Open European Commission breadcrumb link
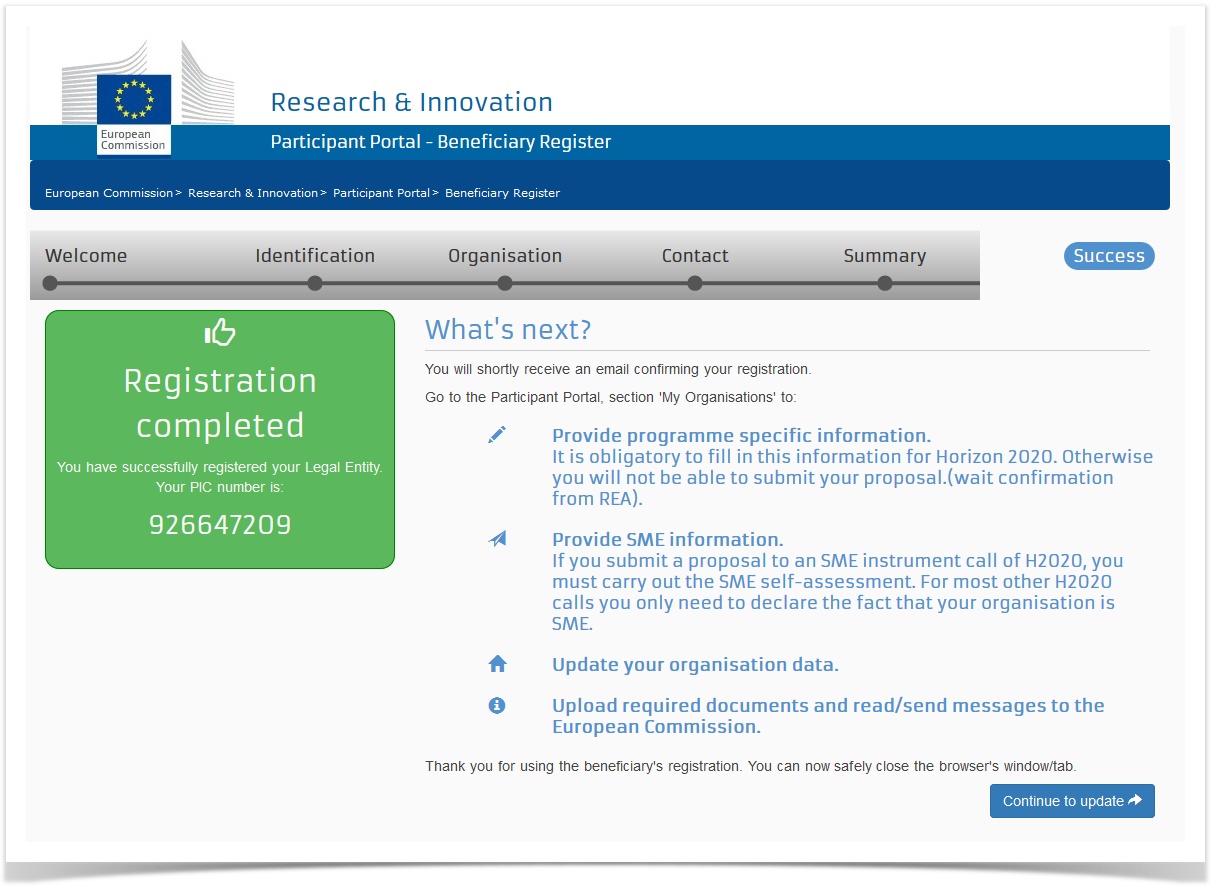 [x=109, y=193]
